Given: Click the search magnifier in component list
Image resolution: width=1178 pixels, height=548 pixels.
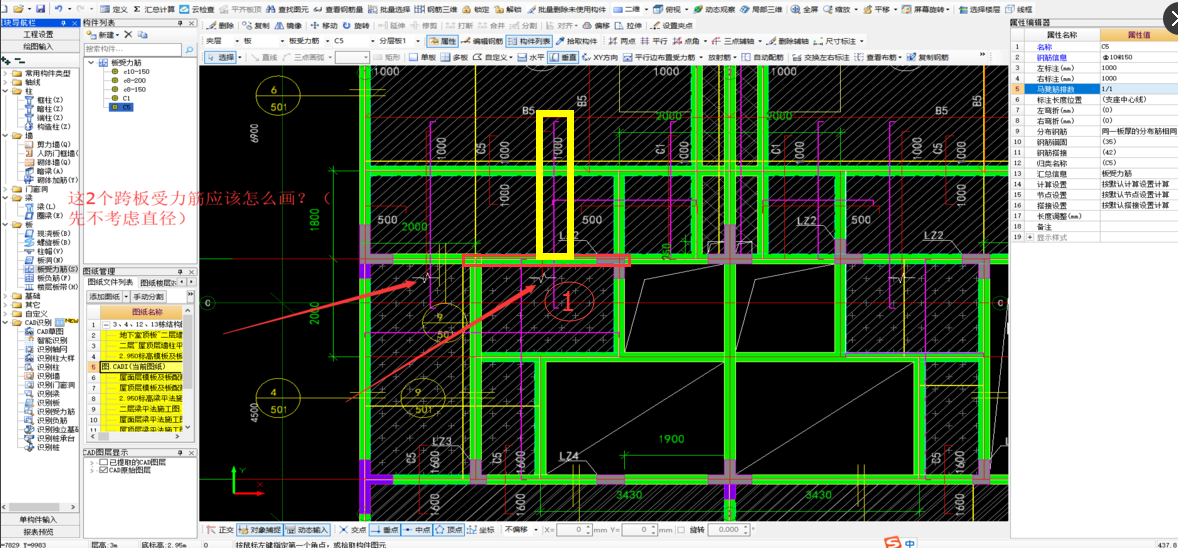Looking at the screenshot, I should click(189, 49).
